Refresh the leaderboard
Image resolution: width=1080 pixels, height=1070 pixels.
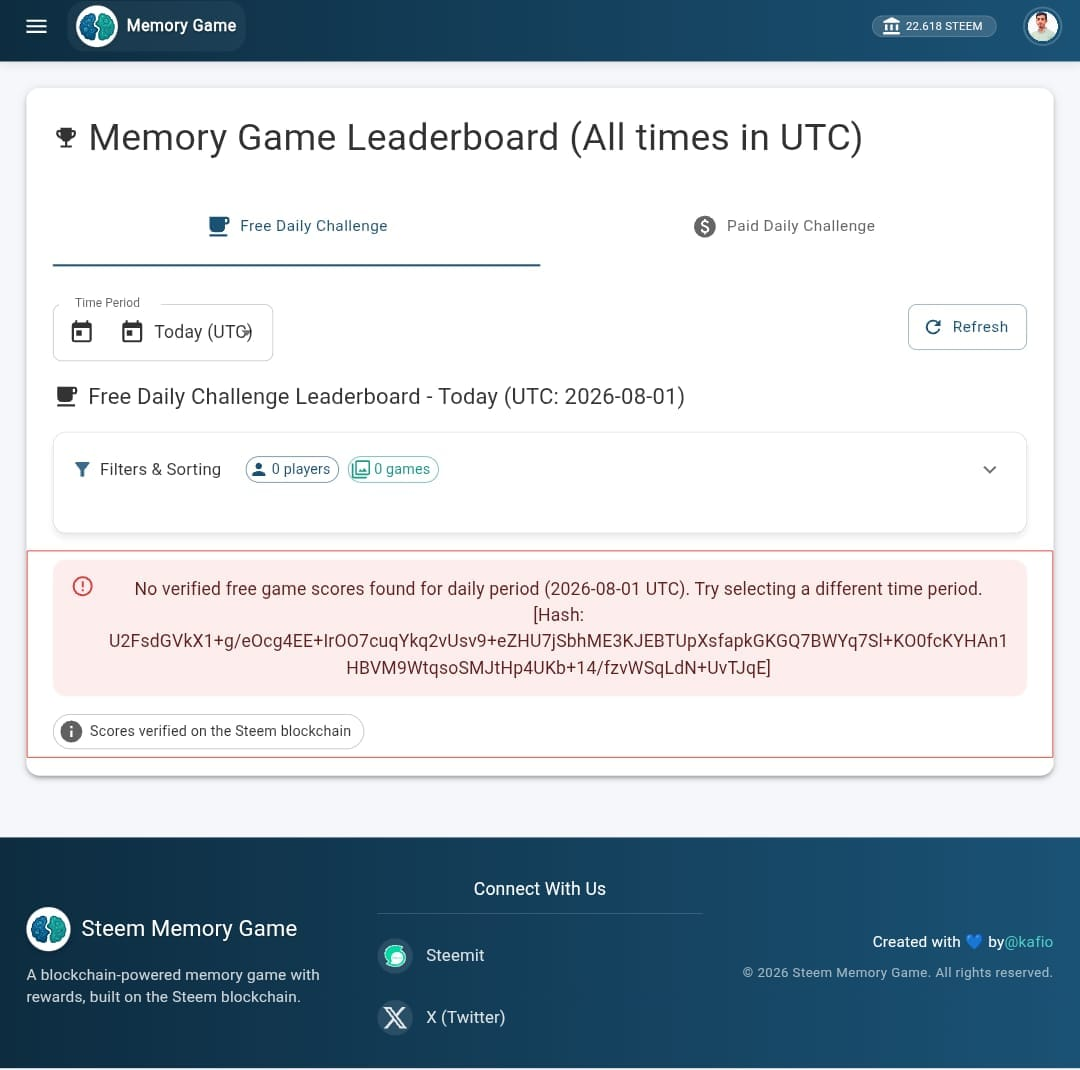point(967,327)
